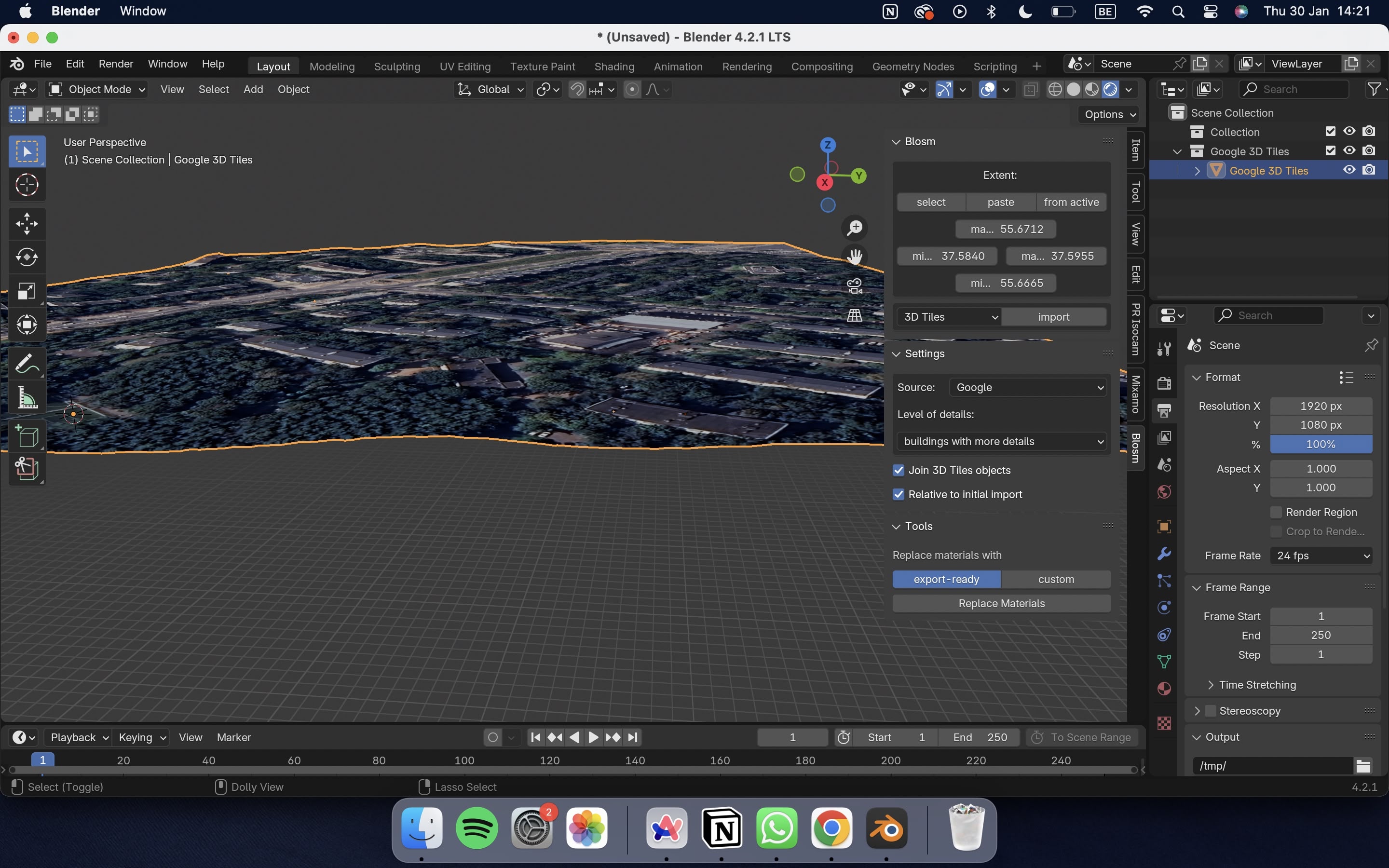Select the Move tool in toolbar

click(27, 224)
